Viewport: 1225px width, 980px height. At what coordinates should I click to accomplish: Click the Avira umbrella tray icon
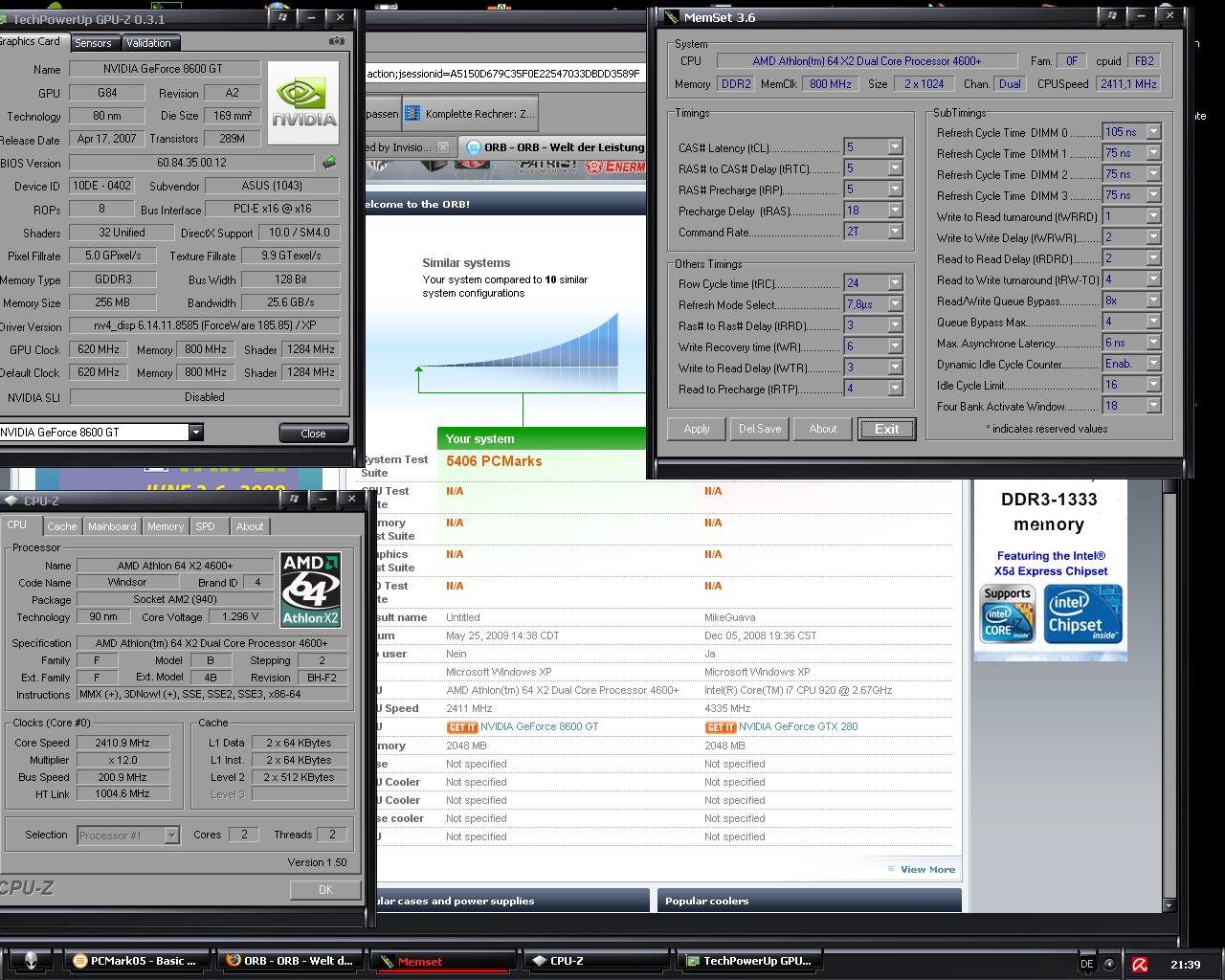(1140, 964)
